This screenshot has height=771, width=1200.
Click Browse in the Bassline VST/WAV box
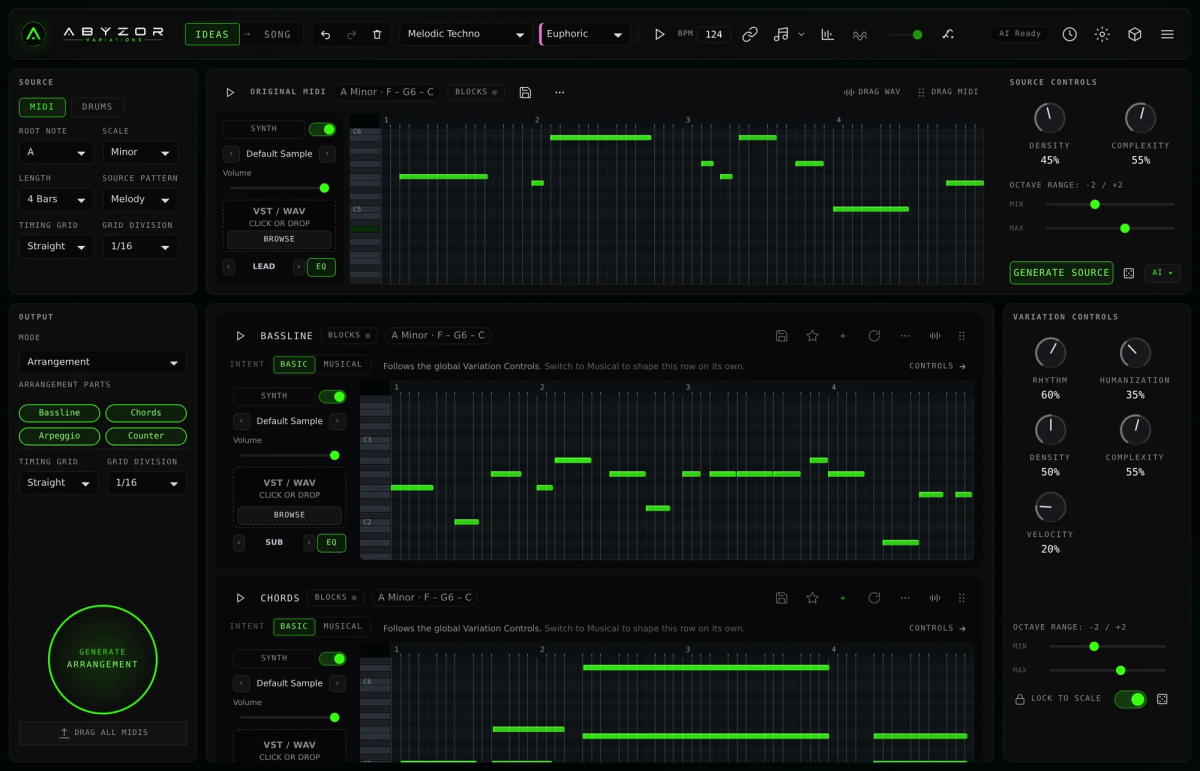289,515
